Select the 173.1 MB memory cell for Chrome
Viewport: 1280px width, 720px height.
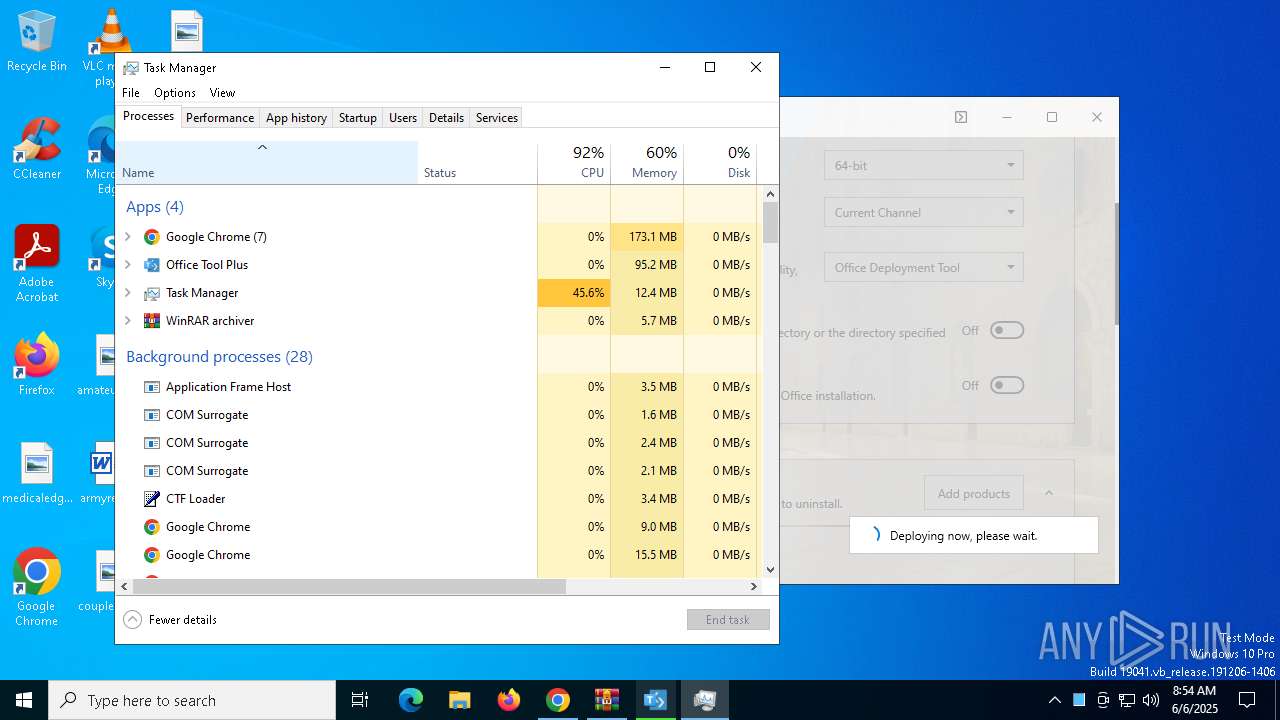click(647, 237)
